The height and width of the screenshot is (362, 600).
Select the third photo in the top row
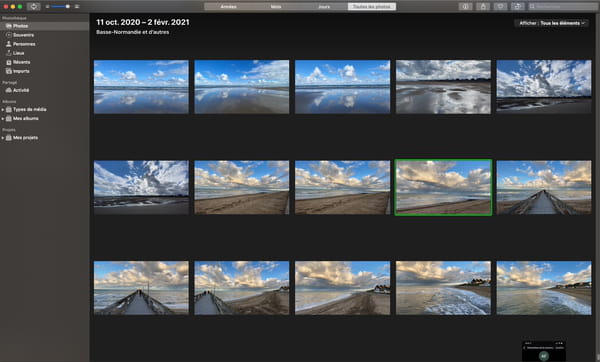point(342,87)
